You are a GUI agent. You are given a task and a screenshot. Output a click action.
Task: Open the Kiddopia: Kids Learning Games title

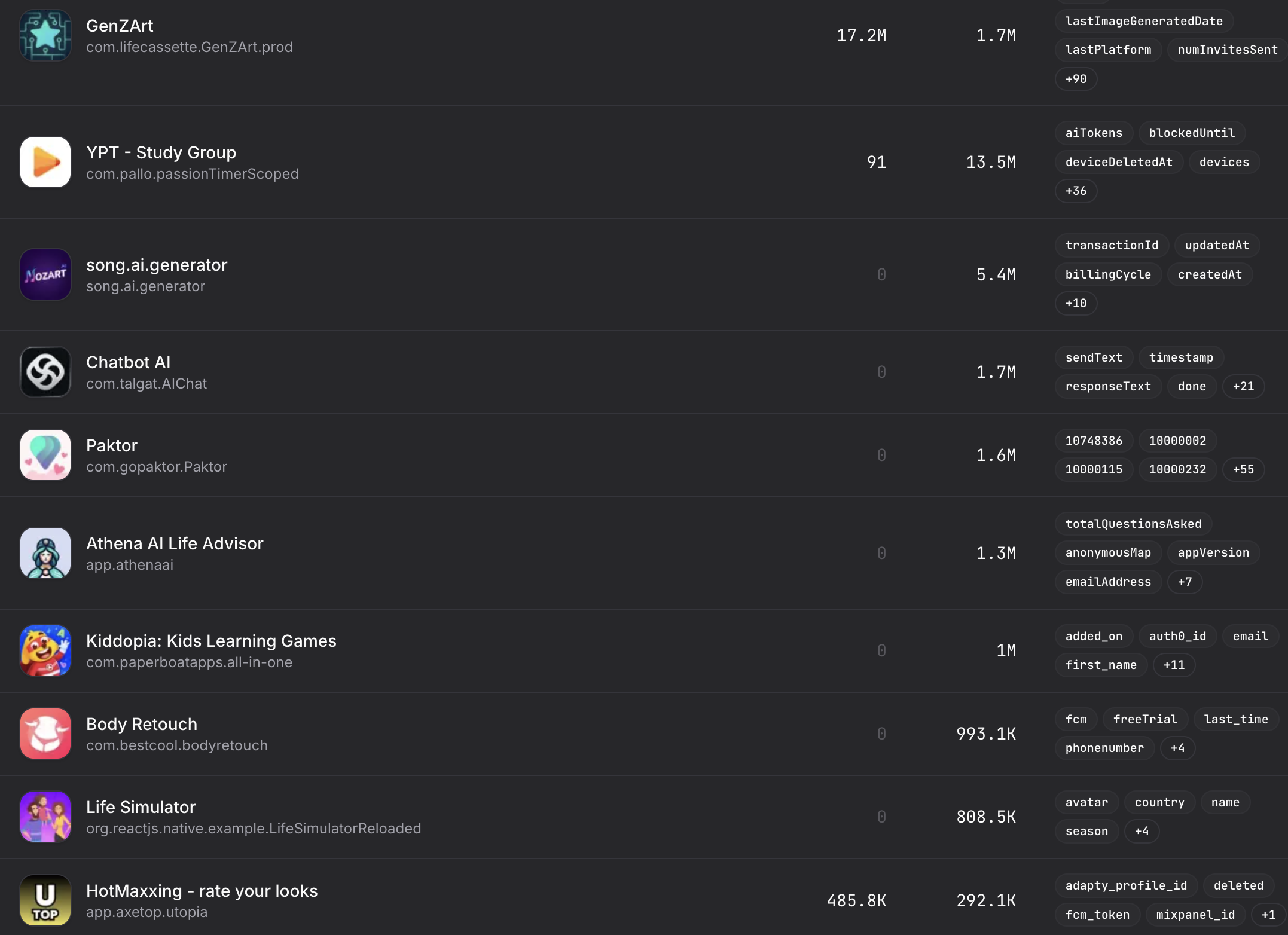[211, 641]
